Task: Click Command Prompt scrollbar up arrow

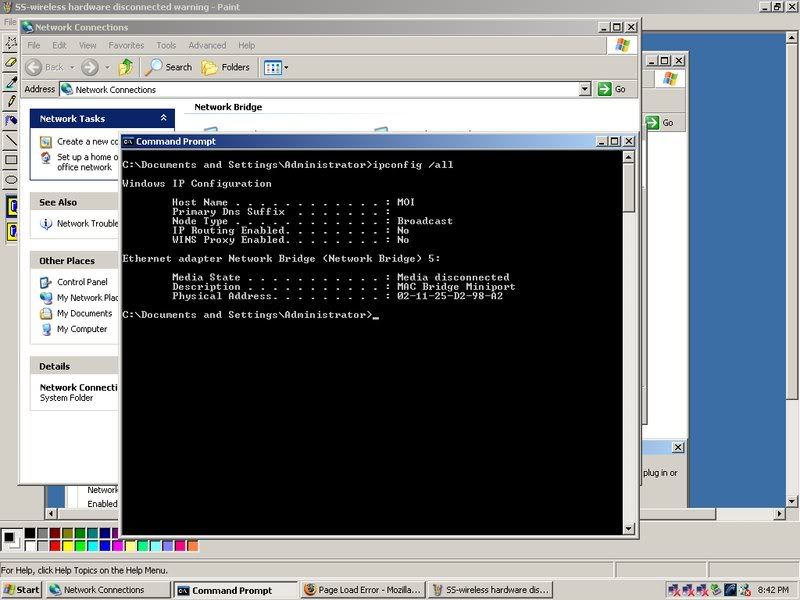Action: [x=629, y=157]
